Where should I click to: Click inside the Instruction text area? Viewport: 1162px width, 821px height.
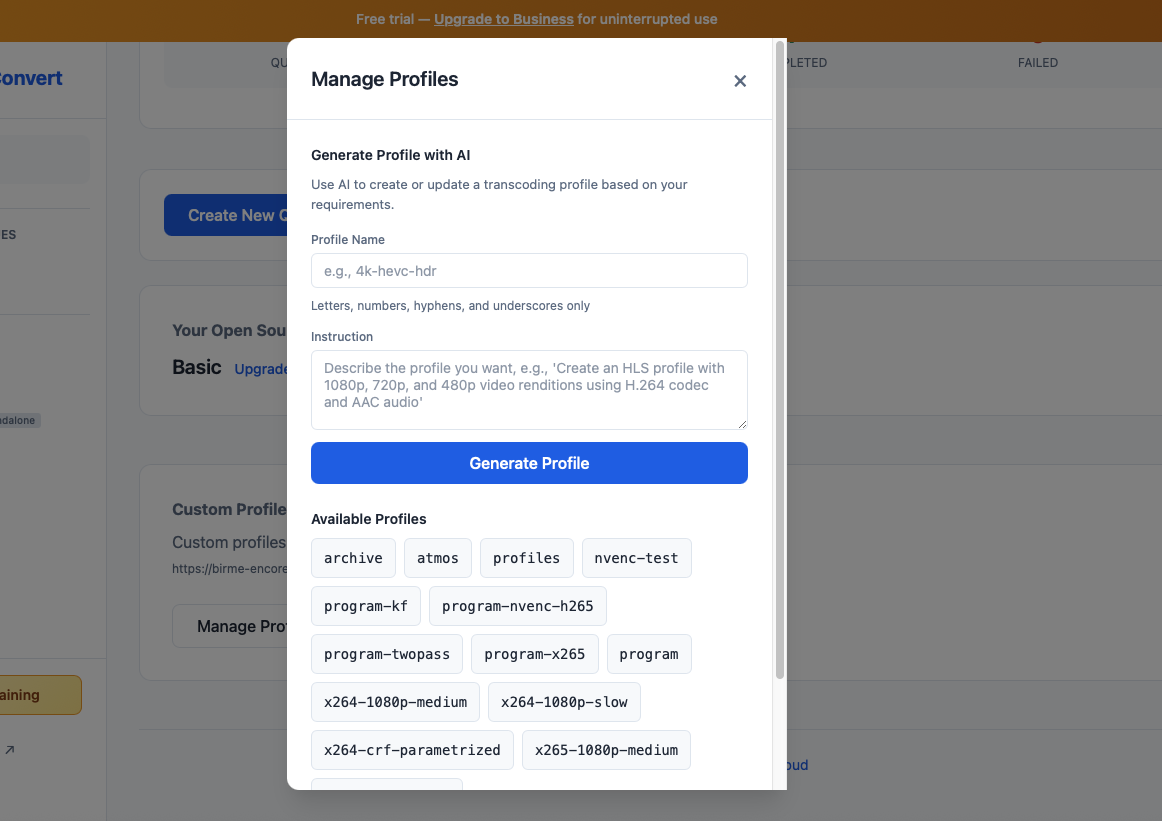pyautogui.click(x=529, y=390)
